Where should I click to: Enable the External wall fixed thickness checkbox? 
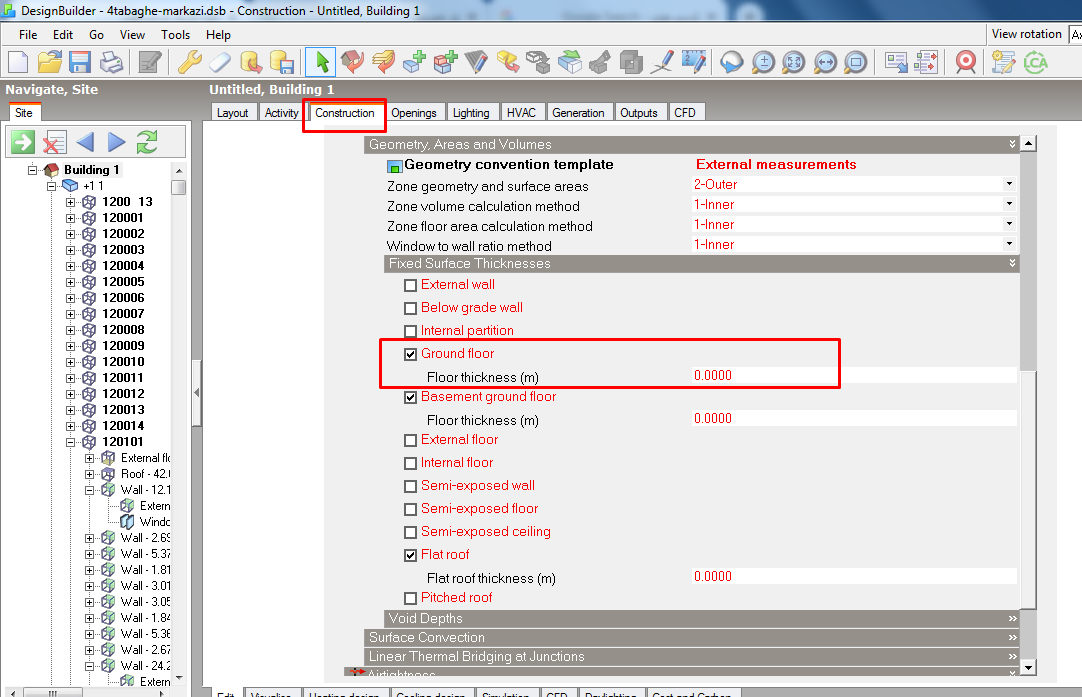(x=411, y=285)
